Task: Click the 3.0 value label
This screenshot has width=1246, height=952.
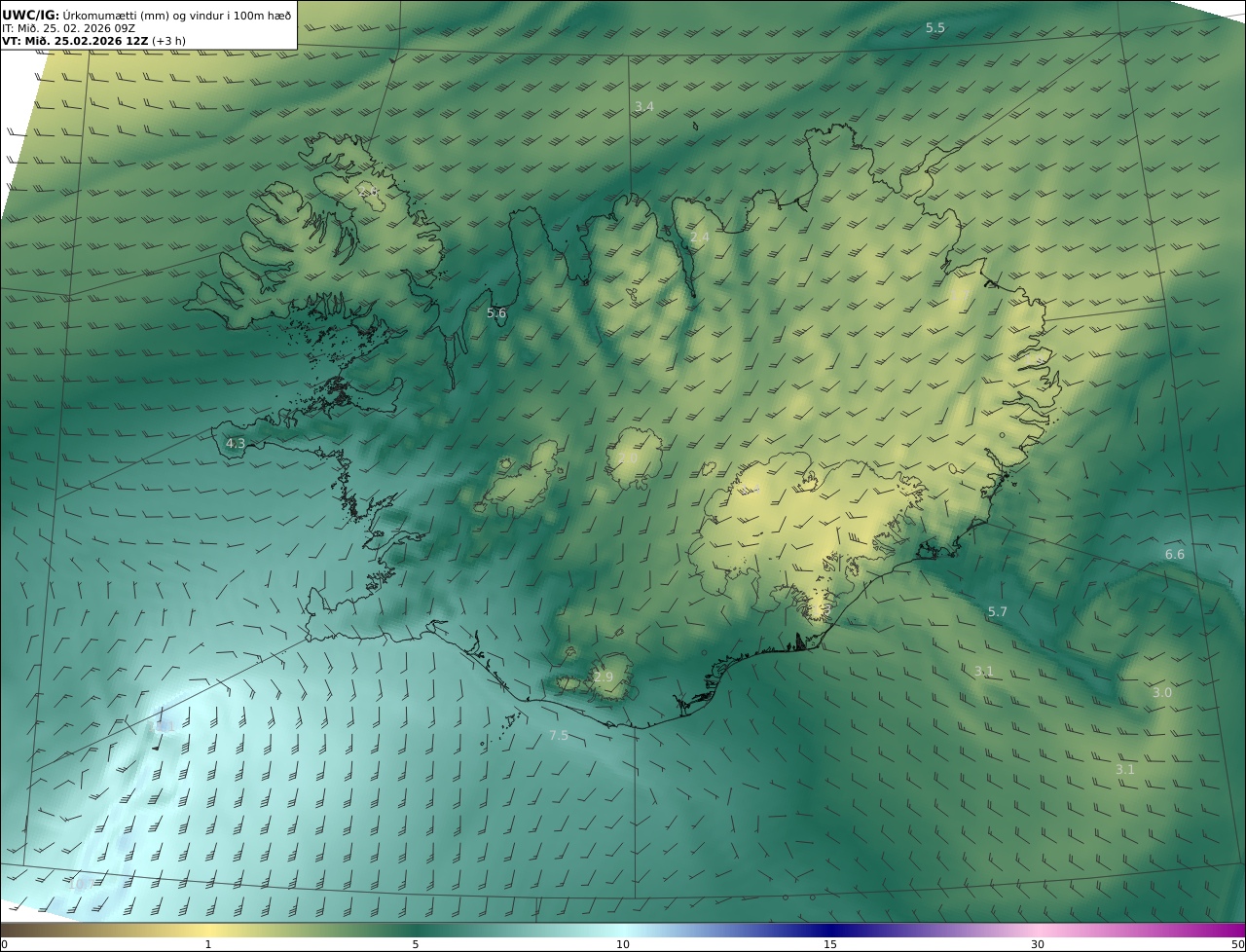Action: (x=1162, y=693)
